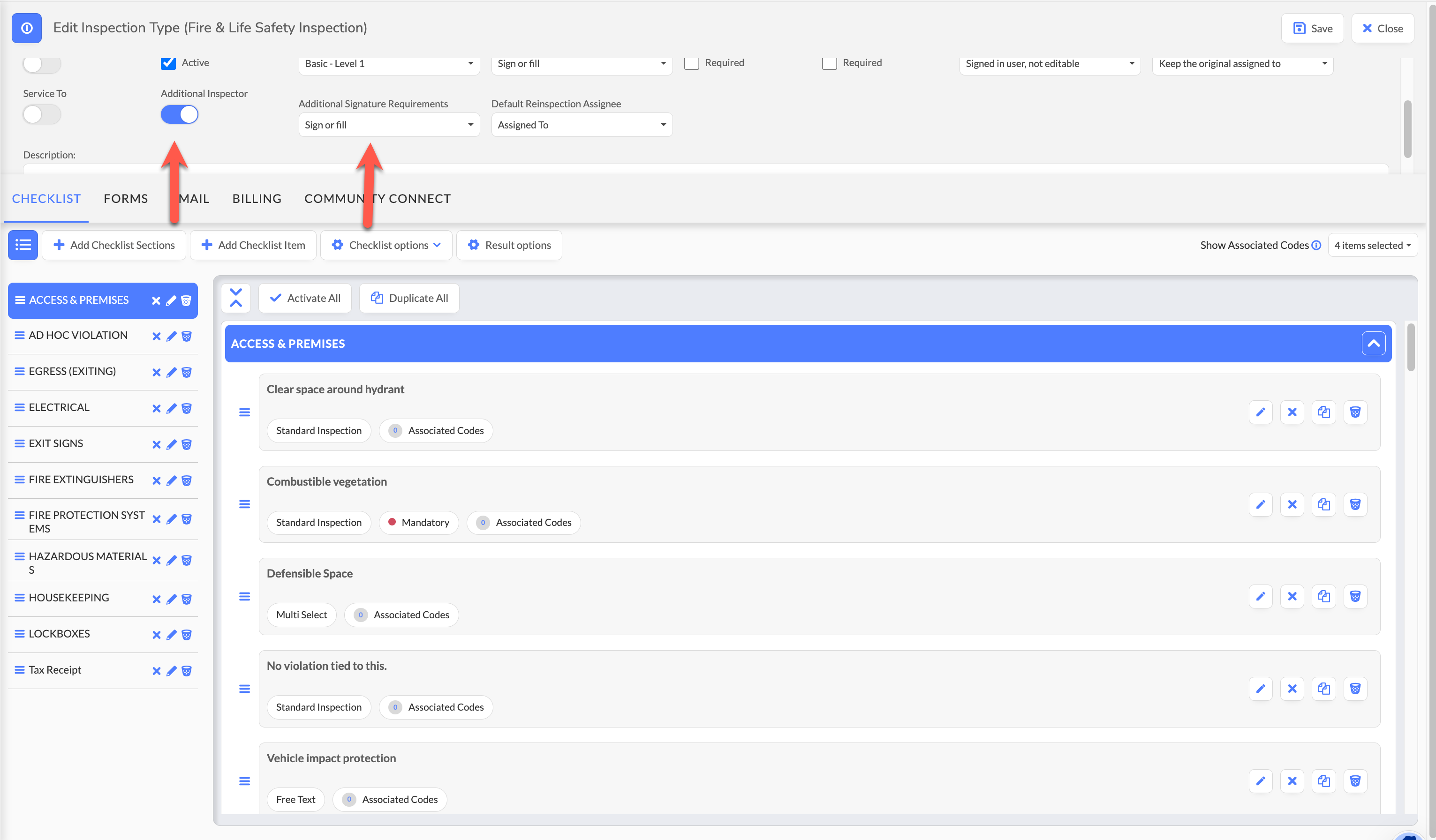Open Additional Signature Requirements dropdown
Viewport: 1436px width, 840px height.
389,125
